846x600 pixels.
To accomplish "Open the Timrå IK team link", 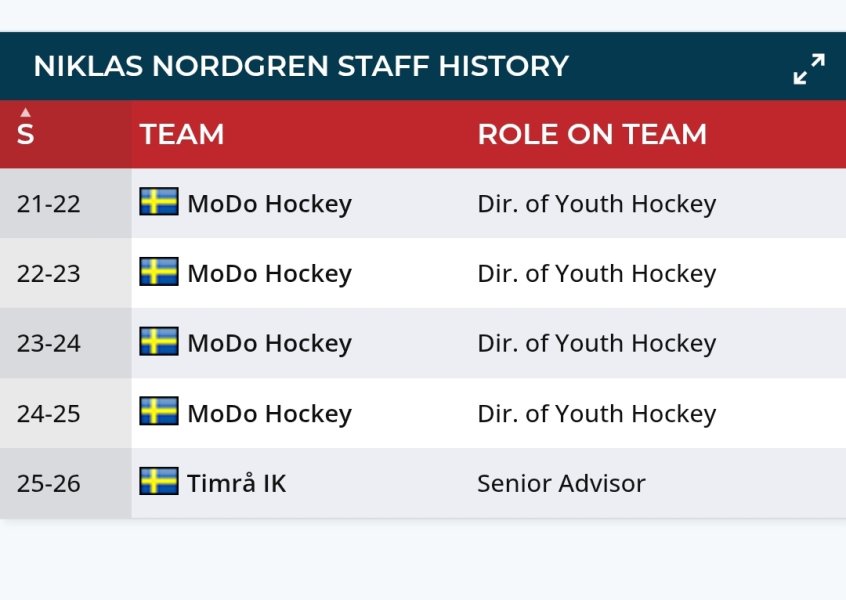I will 236,484.
